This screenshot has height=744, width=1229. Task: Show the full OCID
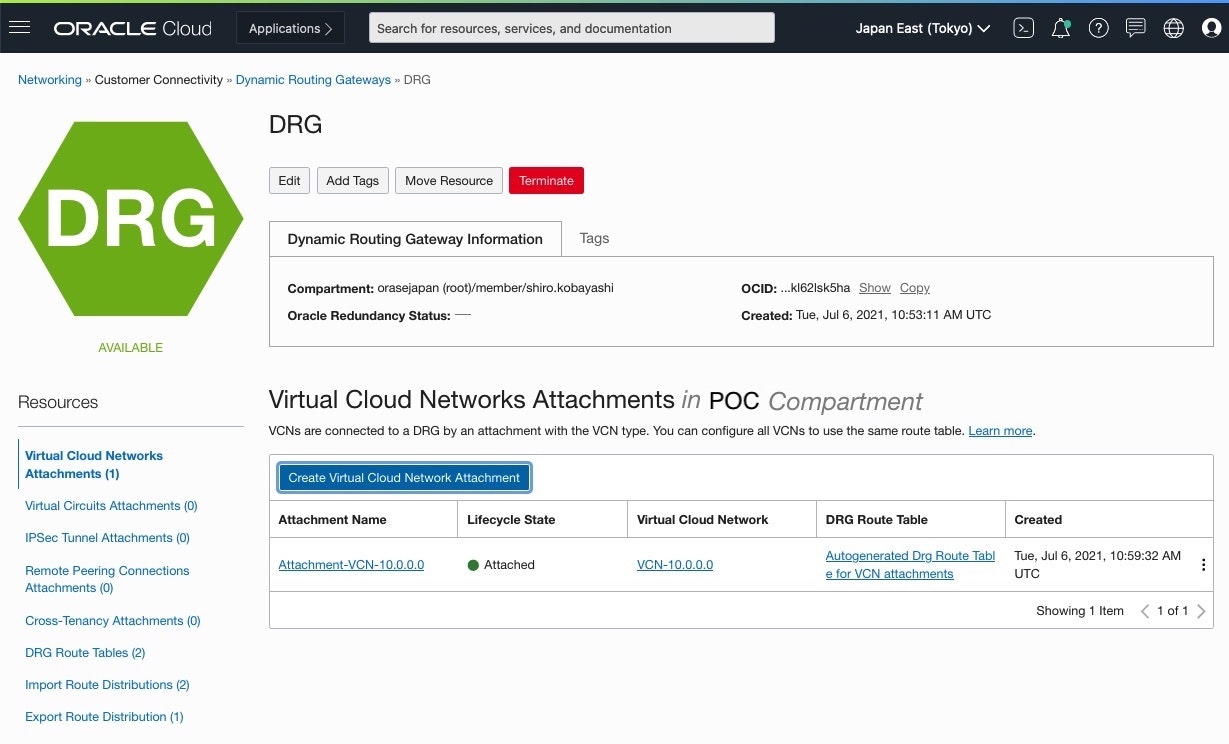[x=874, y=288]
